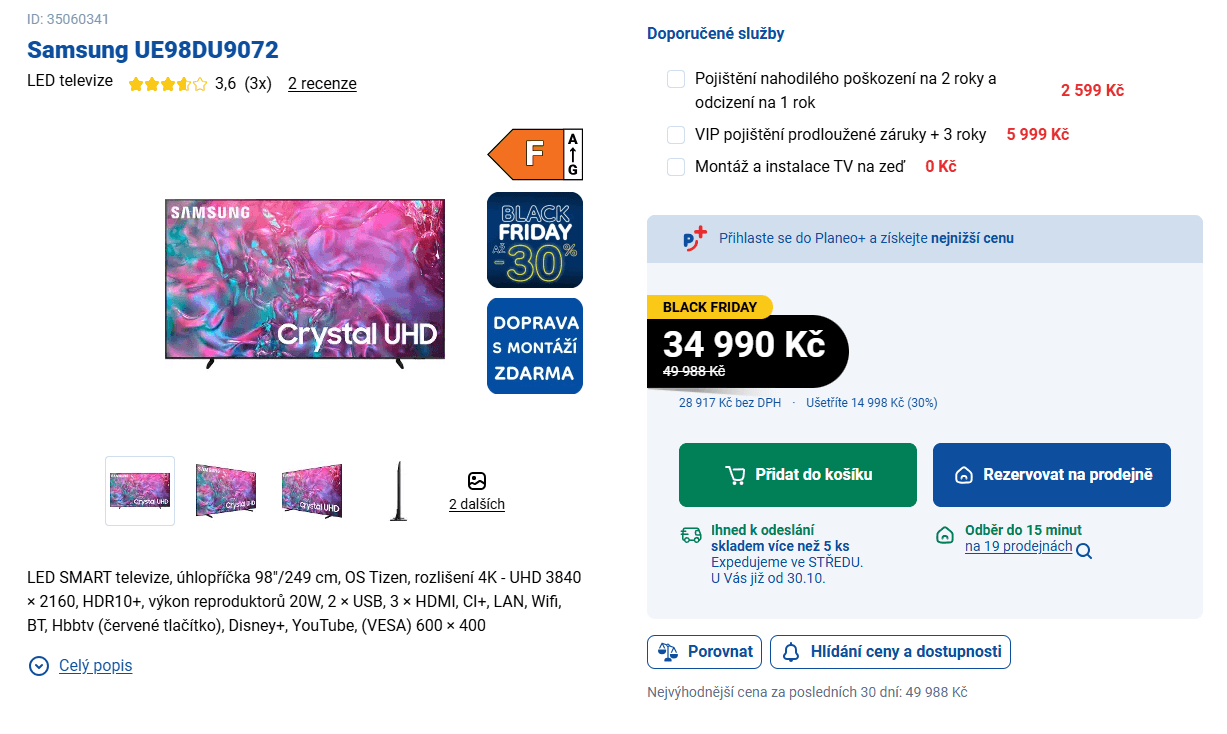Select the side-profile TV thumbnail
The height and width of the screenshot is (734, 1227).
(398, 491)
